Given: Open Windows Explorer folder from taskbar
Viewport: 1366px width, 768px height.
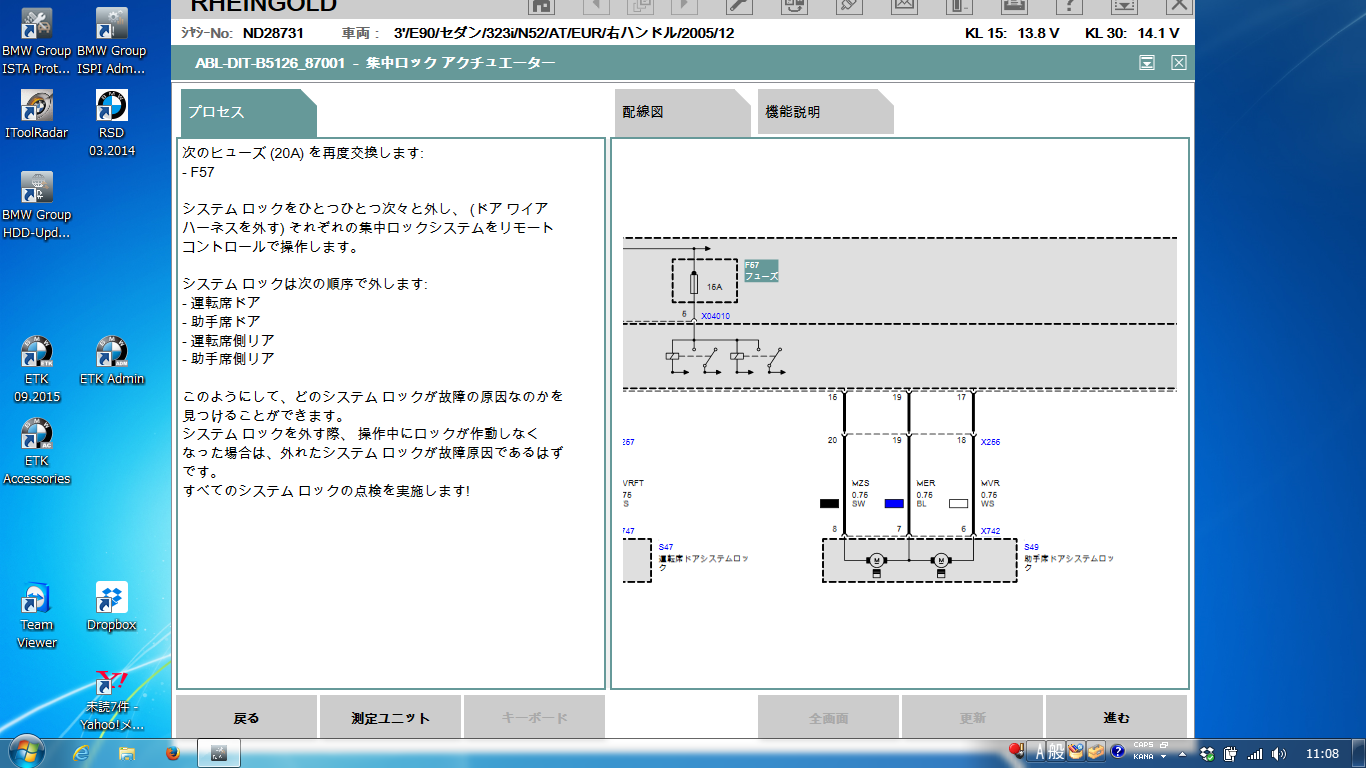Looking at the screenshot, I should (127, 752).
